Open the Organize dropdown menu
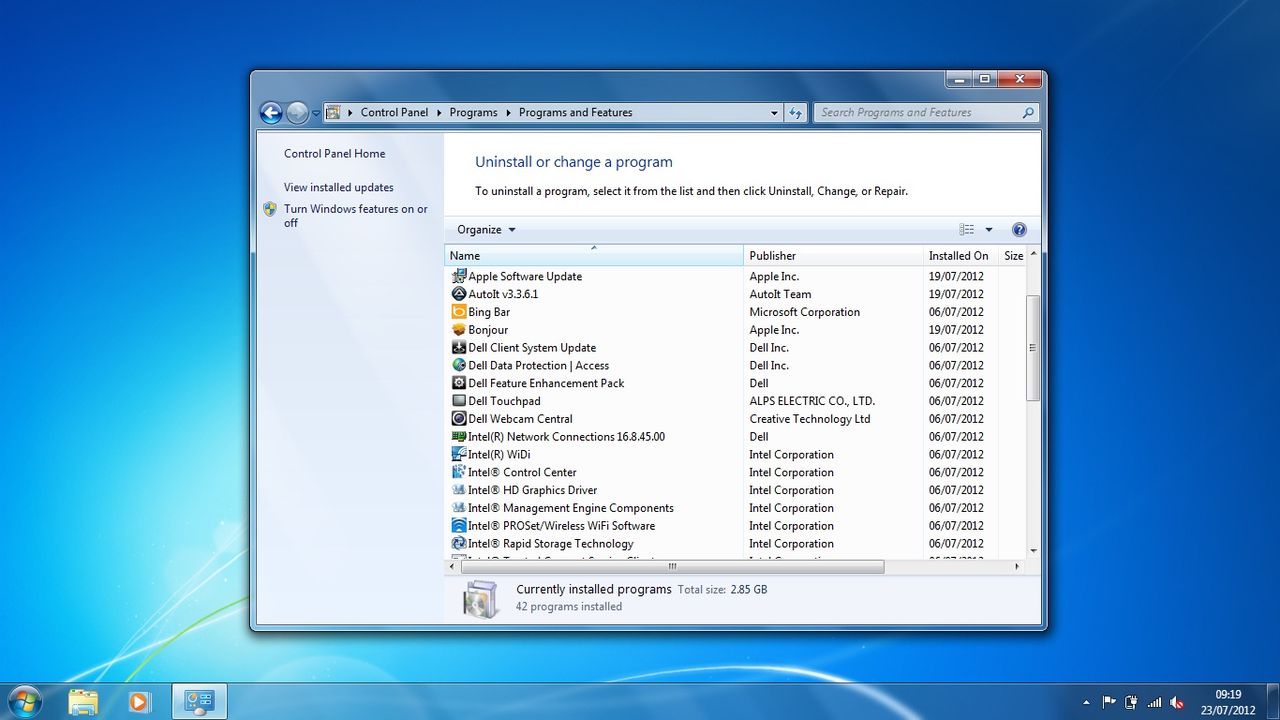The width and height of the screenshot is (1280, 720). tap(486, 230)
